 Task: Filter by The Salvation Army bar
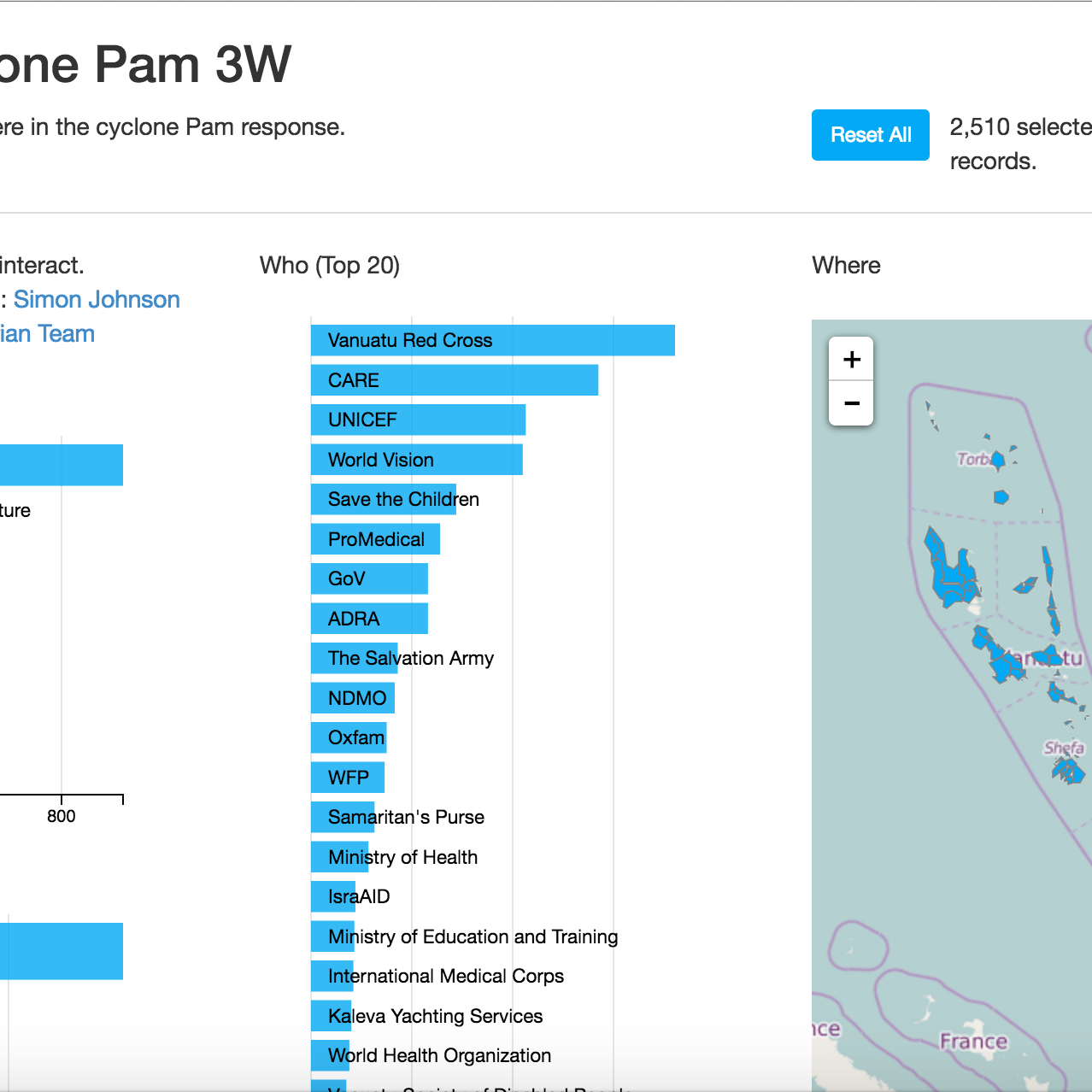(x=354, y=658)
